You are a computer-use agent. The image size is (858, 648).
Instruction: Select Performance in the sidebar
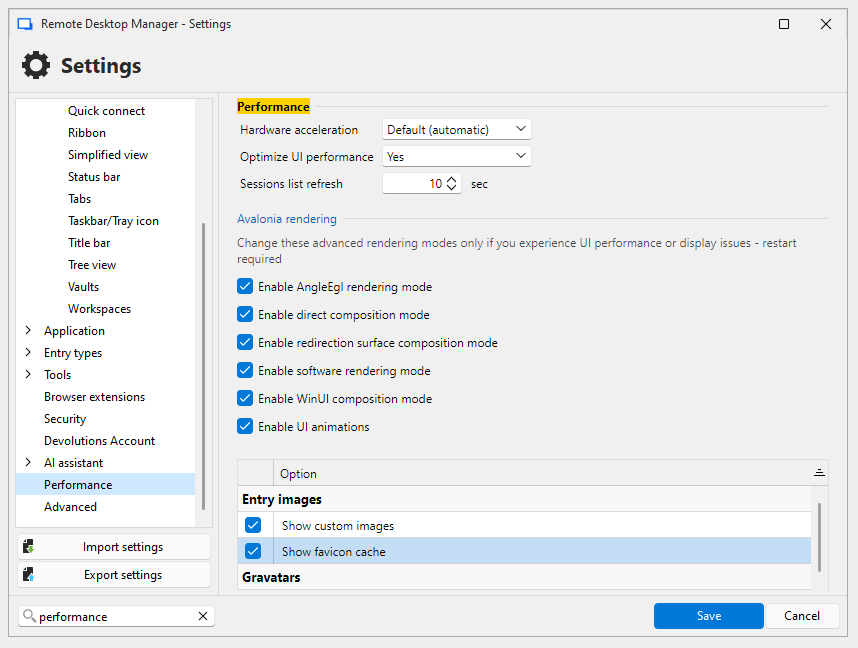pos(105,484)
